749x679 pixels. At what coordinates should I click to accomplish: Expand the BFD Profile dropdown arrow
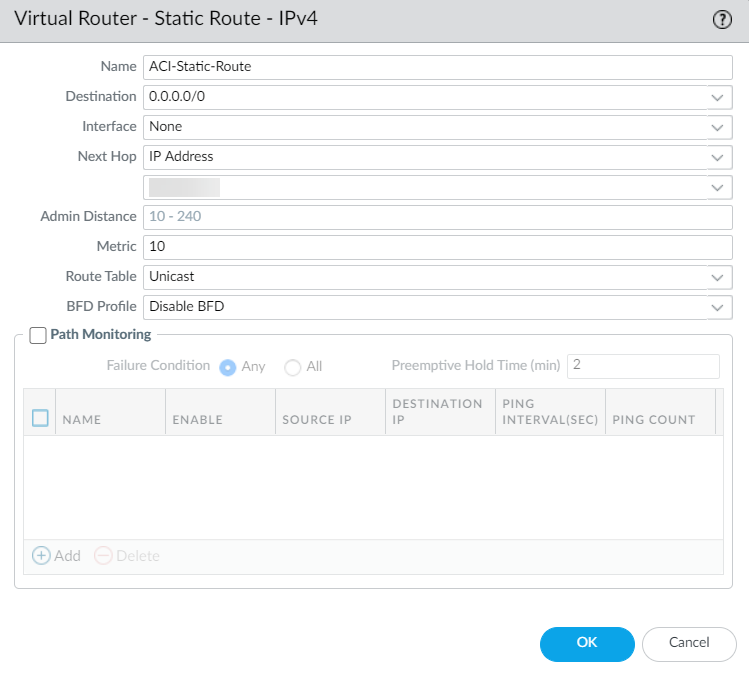click(717, 308)
